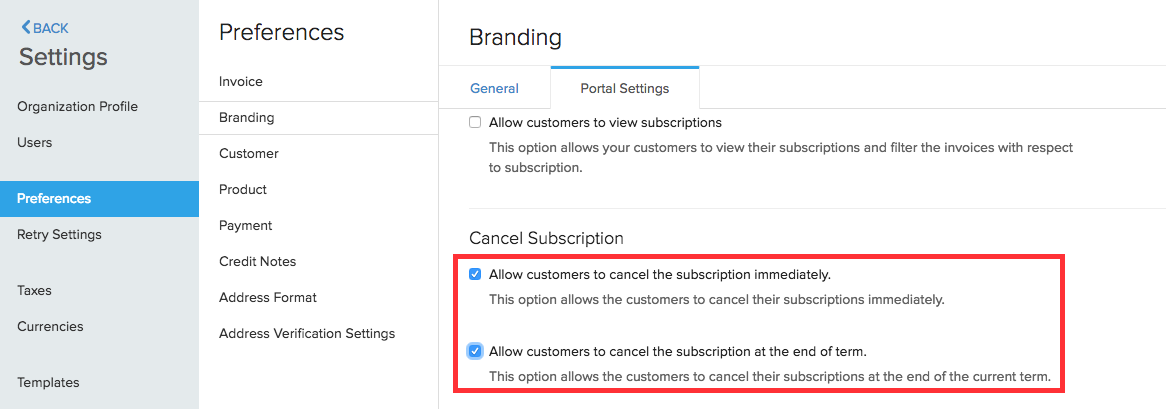Click the Back chevron arrow icon
The image size is (1166, 409).
point(26,28)
